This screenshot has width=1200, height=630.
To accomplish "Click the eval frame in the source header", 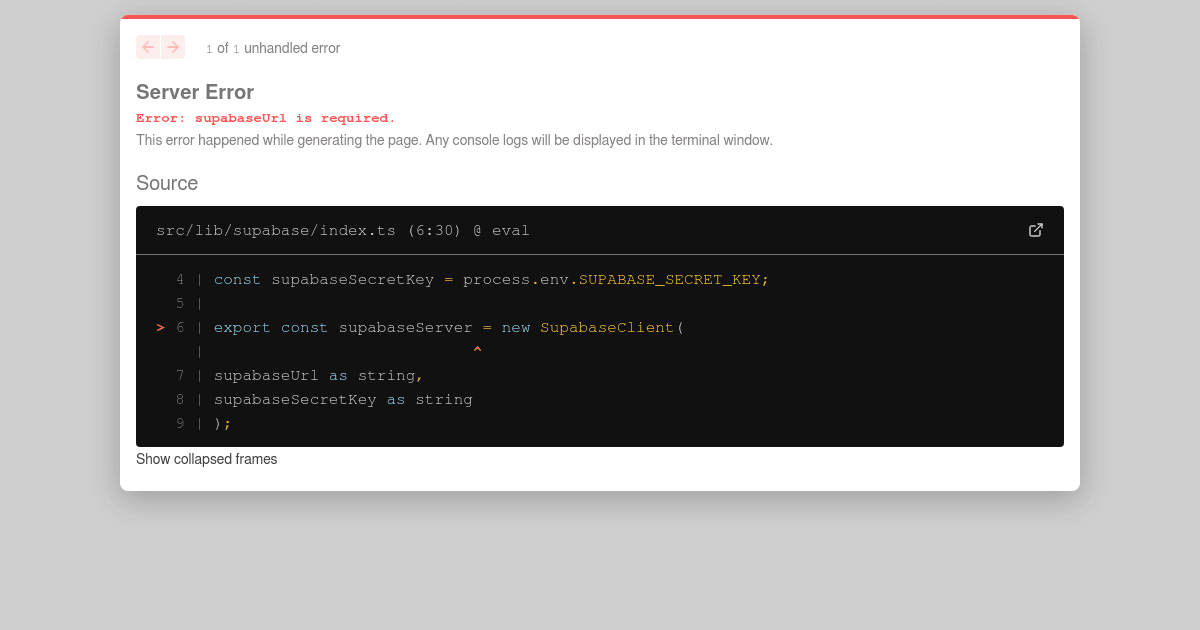I will click(x=511, y=230).
